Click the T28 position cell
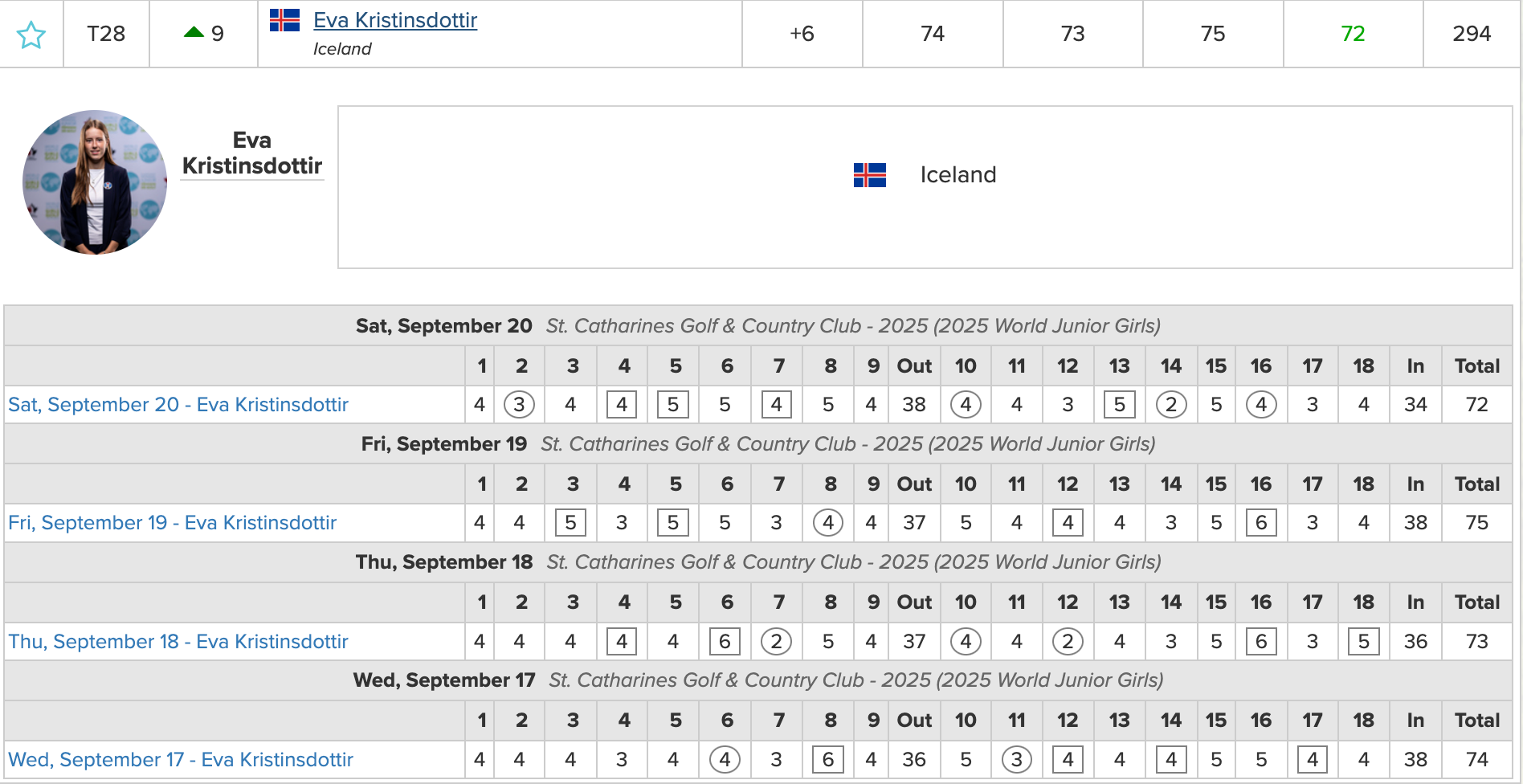This screenshot has height=784, width=1523. (x=106, y=34)
